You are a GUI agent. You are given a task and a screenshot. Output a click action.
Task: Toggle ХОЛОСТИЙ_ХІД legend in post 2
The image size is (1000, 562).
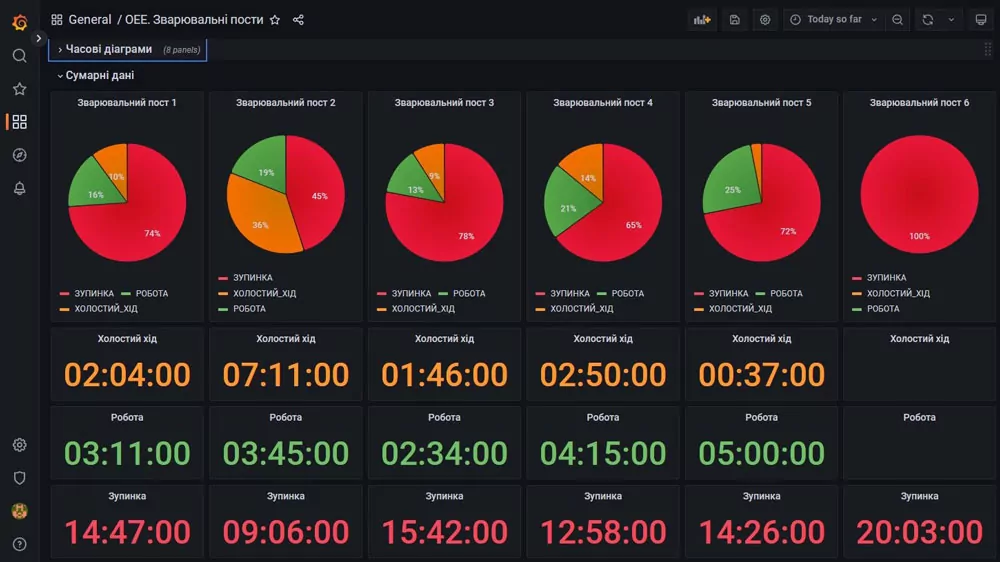[x=265, y=293]
